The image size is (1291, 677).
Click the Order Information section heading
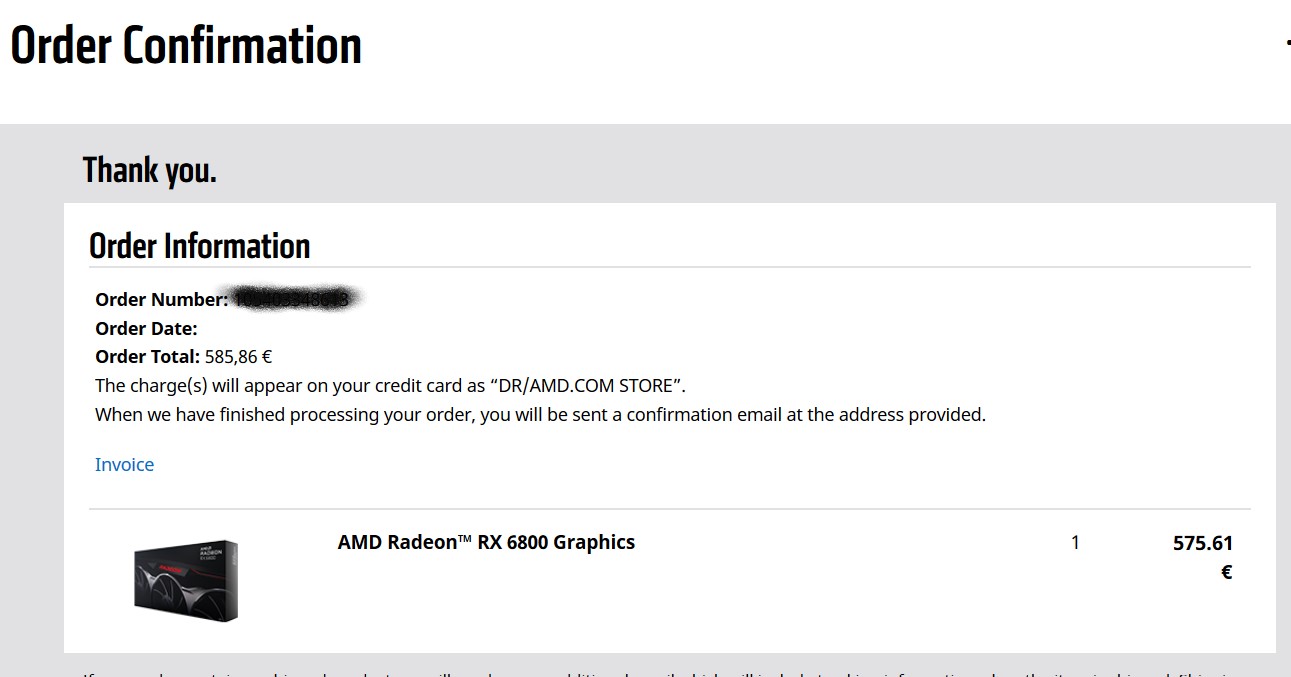click(199, 246)
